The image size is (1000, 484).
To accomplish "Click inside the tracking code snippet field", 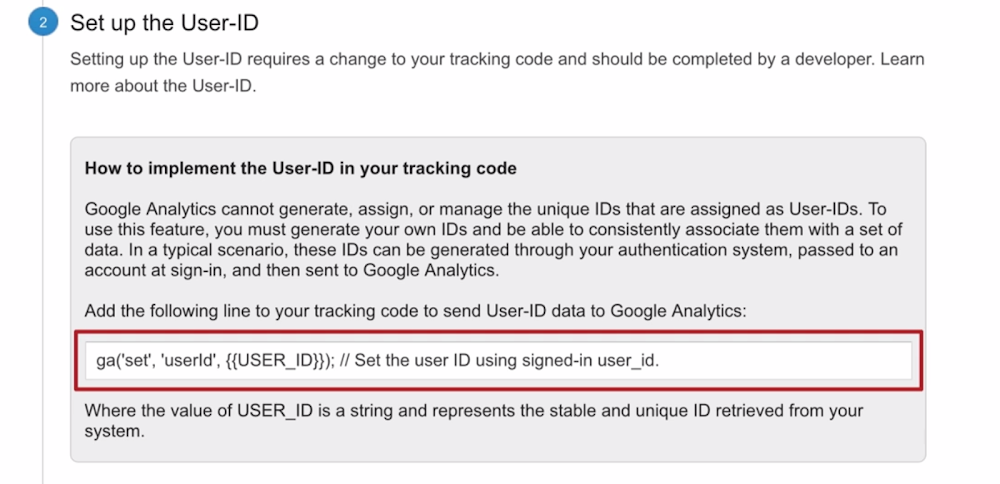I will (x=498, y=360).
